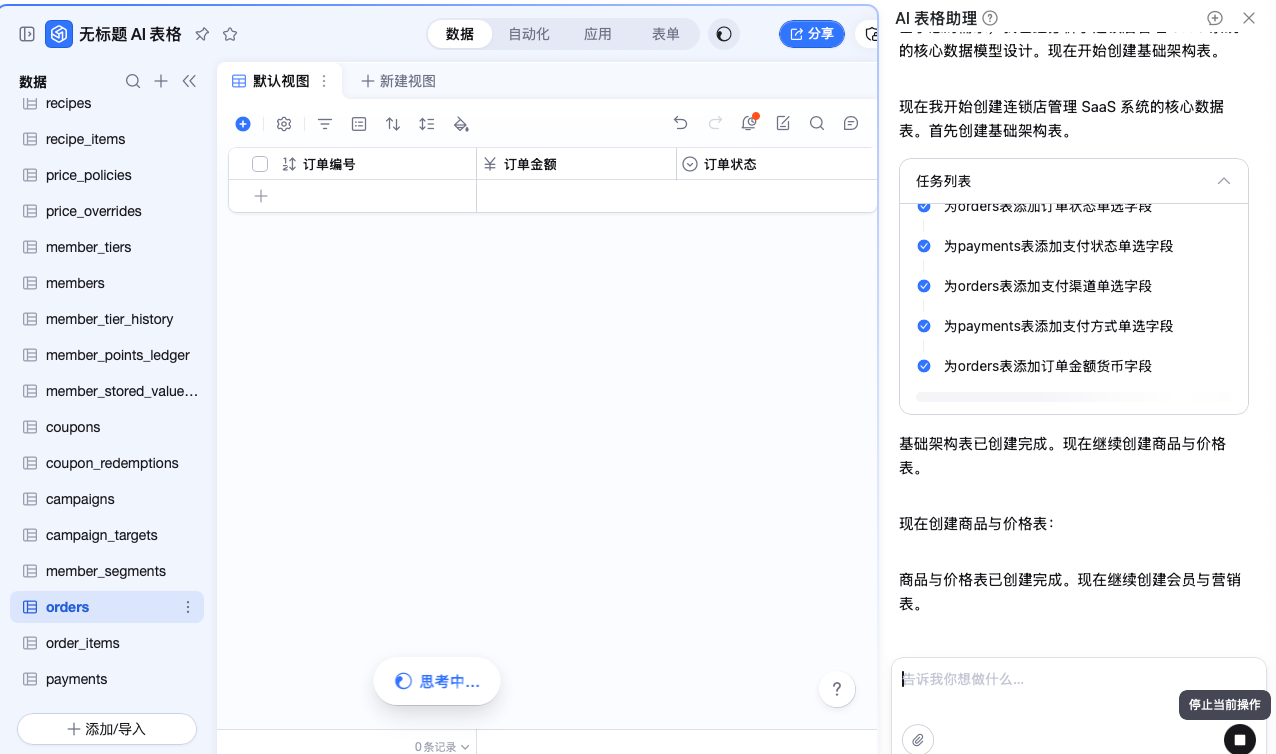Star the untitled AI table as favorite
1276x754 pixels.
[230, 34]
